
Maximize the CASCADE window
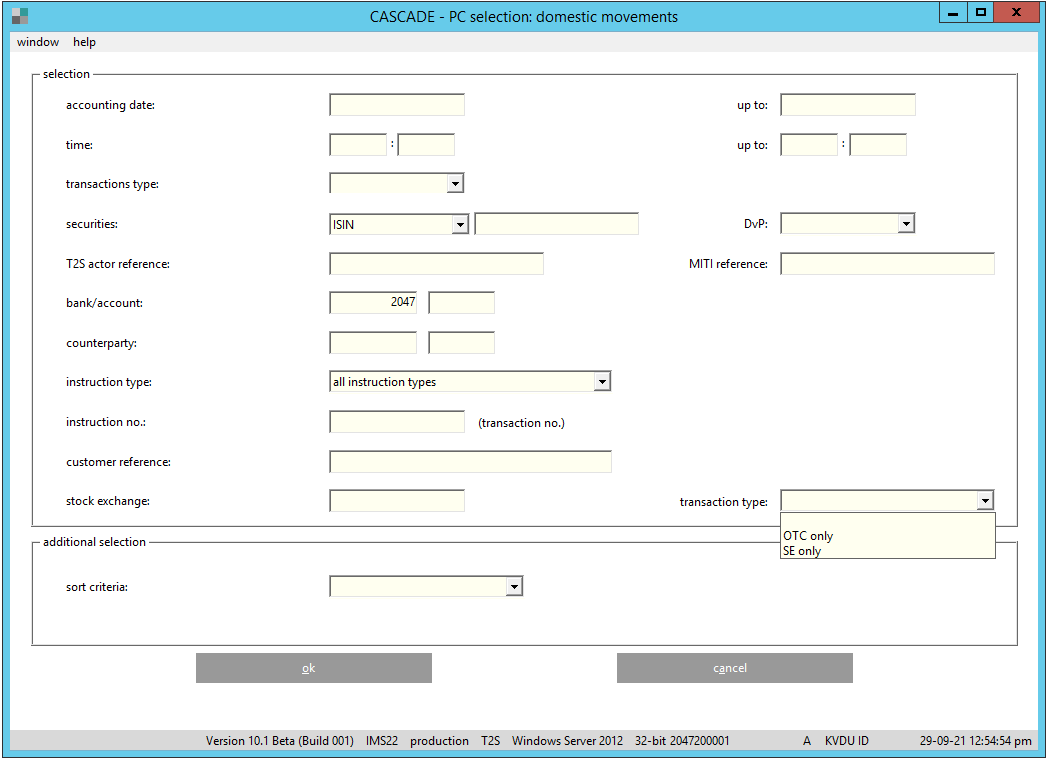pos(981,13)
